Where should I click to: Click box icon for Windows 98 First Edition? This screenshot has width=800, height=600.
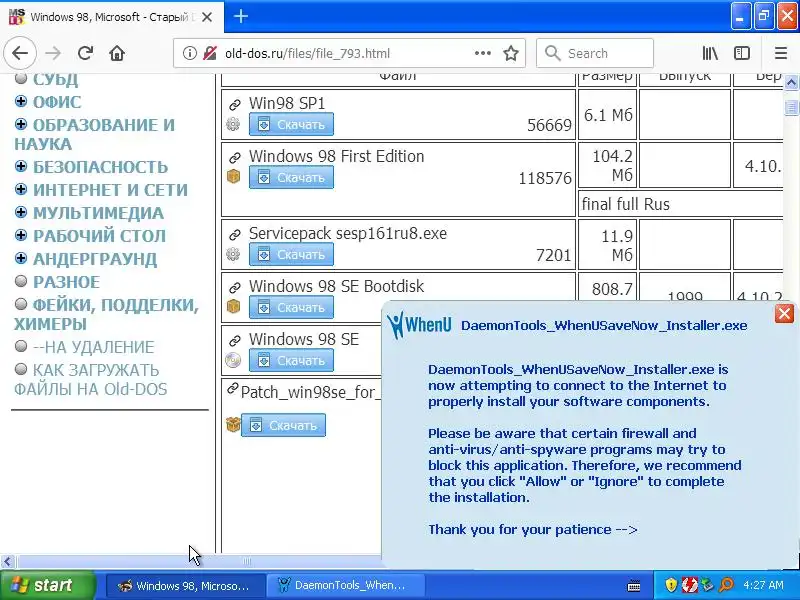[x=233, y=177]
